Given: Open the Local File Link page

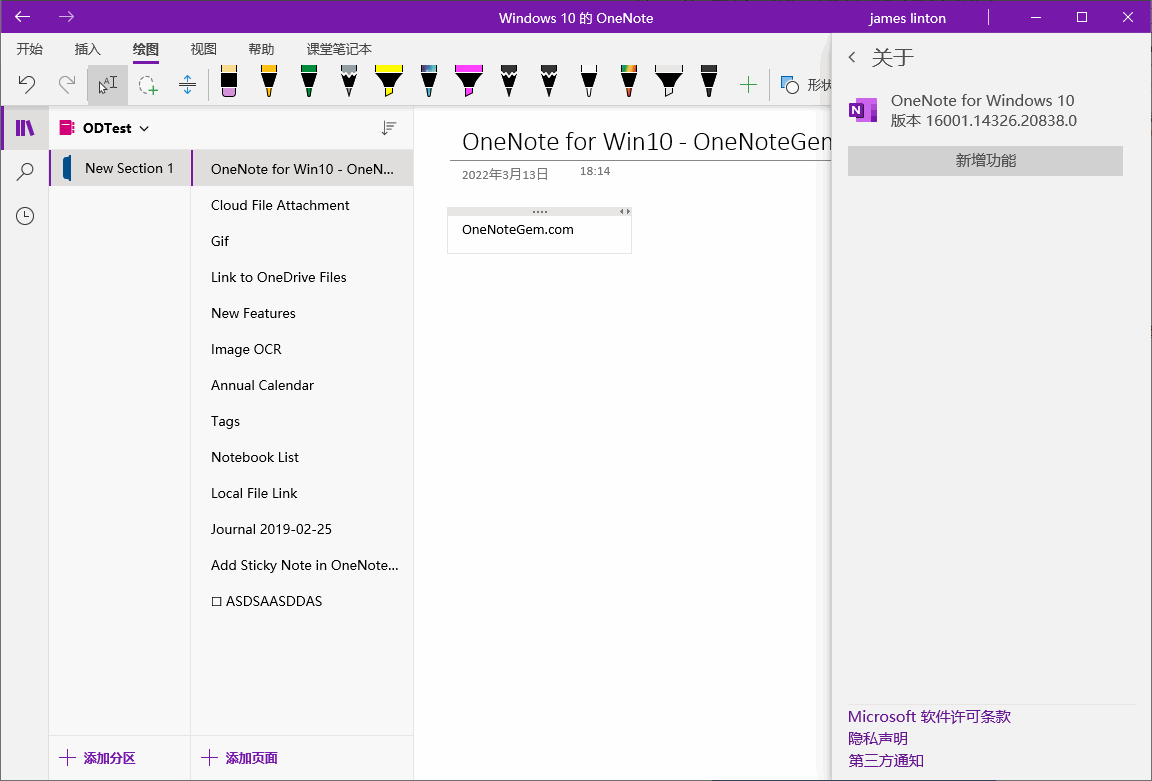Looking at the screenshot, I should (x=302, y=493).
